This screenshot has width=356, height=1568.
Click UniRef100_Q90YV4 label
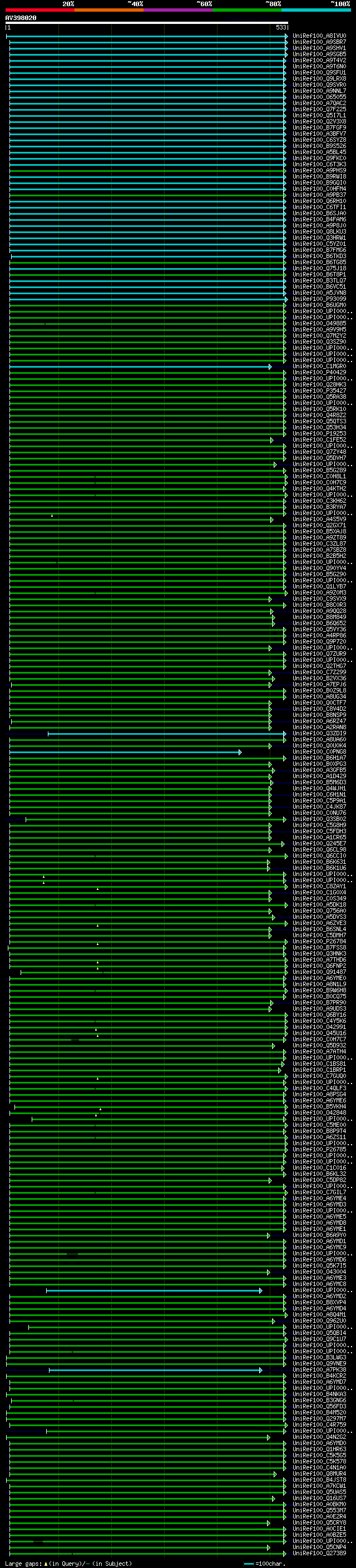pyautogui.click(x=319, y=568)
